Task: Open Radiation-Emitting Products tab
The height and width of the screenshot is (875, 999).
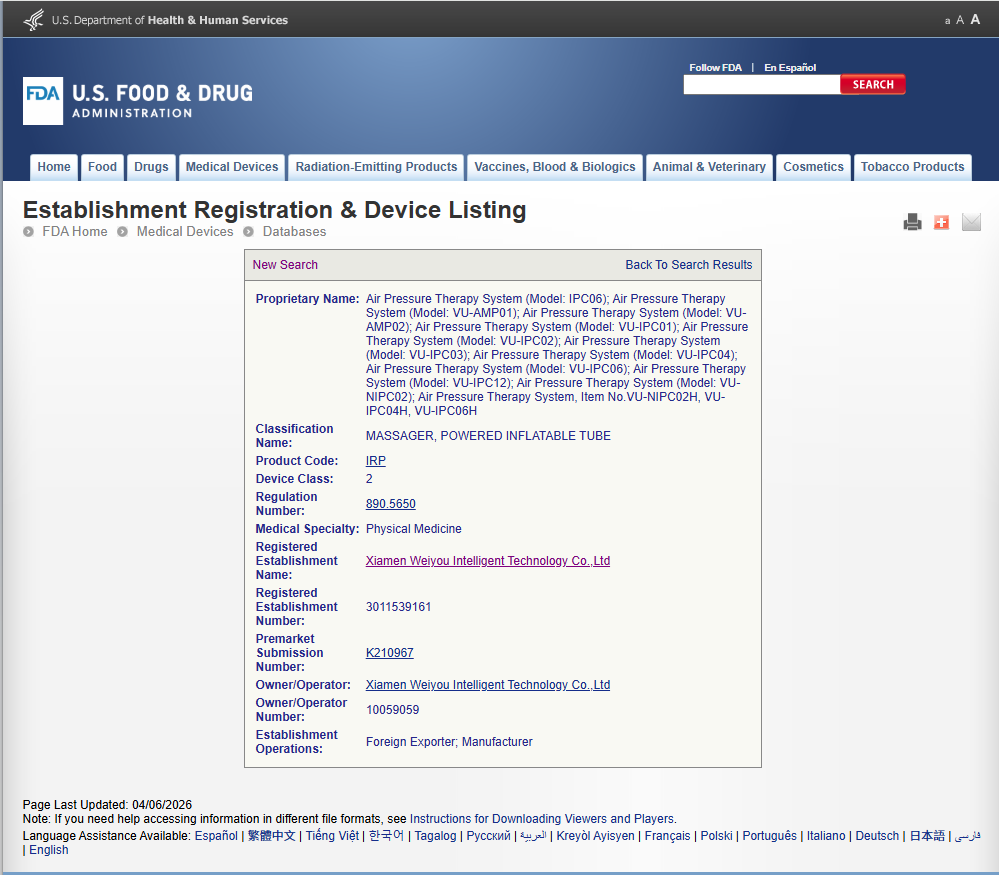Action: [x=377, y=167]
